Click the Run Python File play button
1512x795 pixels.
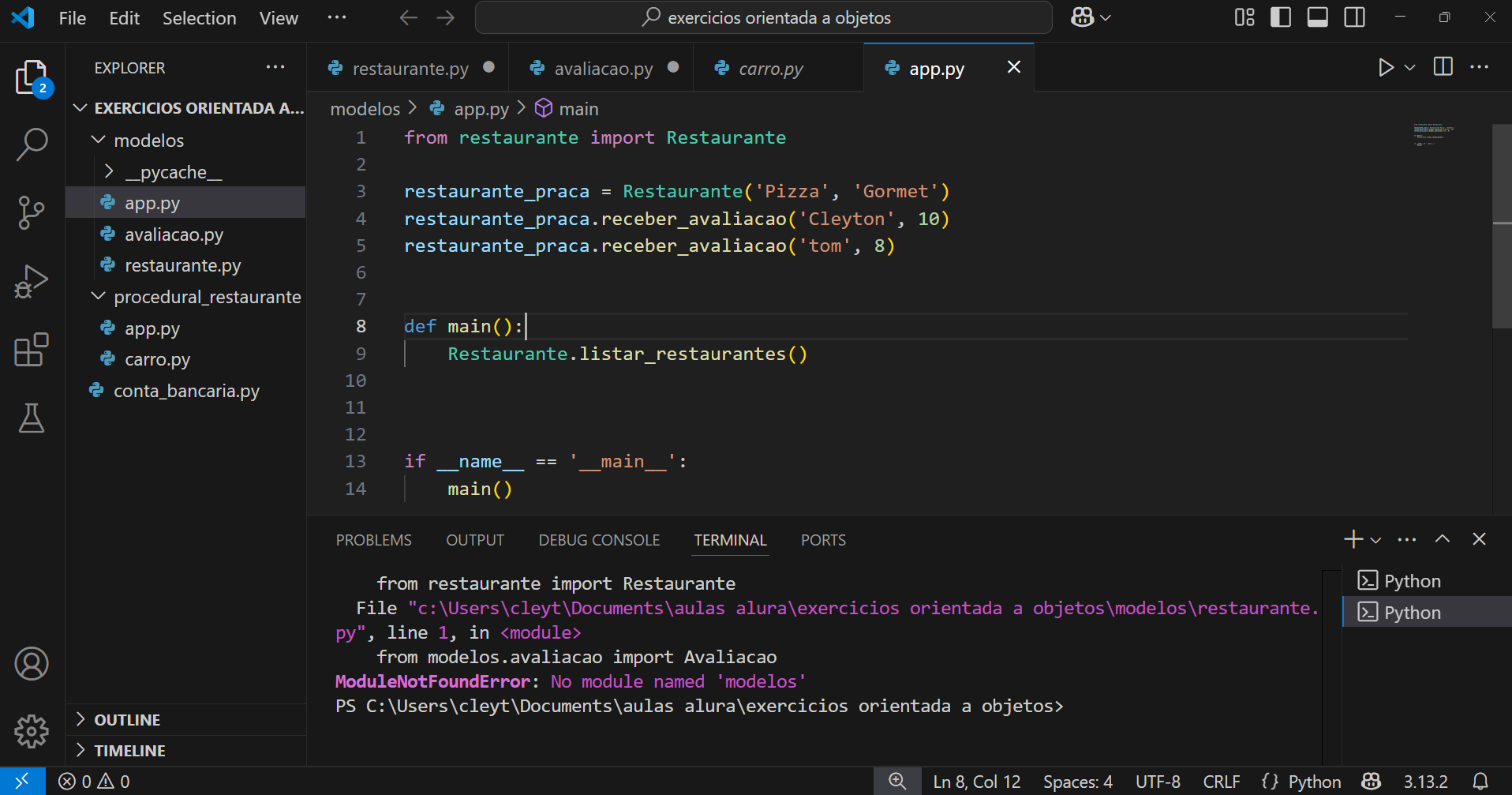(1385, 68)
